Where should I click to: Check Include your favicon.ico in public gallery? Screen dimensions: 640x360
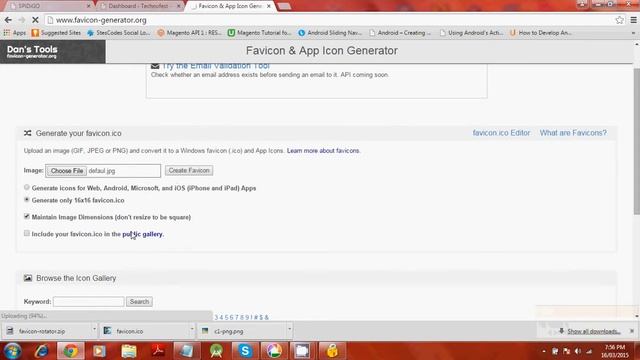(x=27, y=233)
